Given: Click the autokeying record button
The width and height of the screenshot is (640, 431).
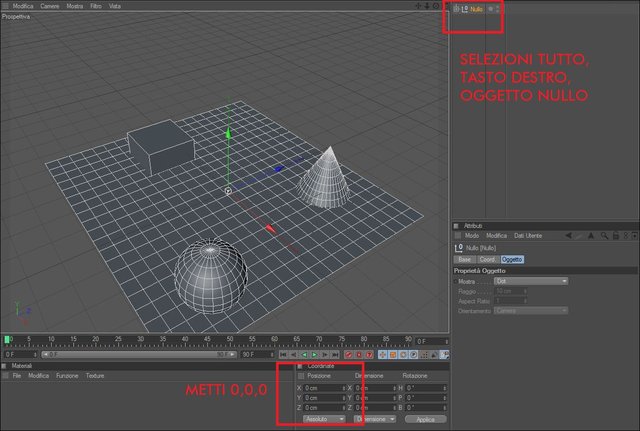Looking at the screenshot, I should pyautogui.click(x=359, y=355).
